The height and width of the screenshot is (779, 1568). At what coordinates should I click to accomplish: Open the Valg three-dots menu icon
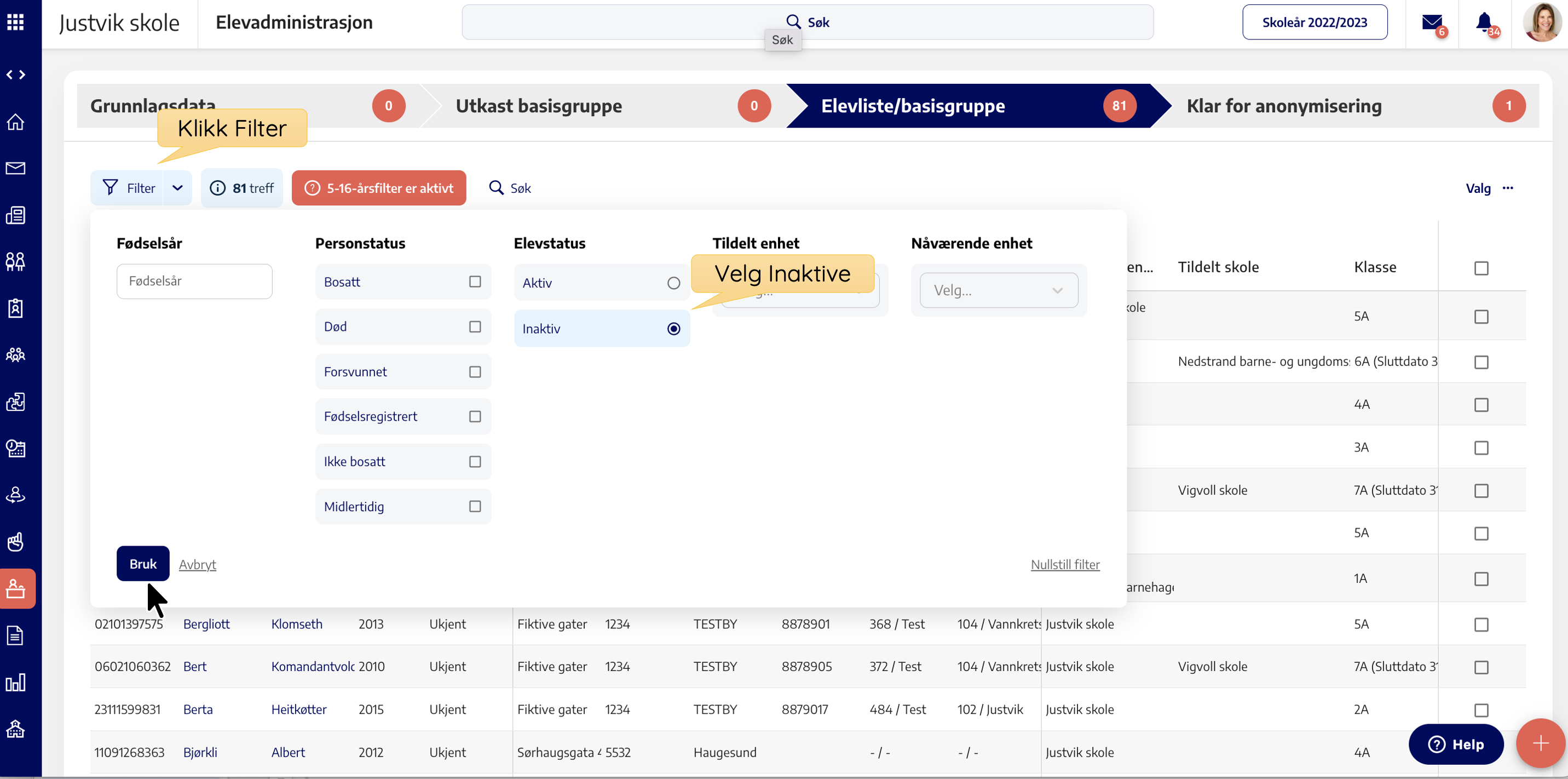point(1508,187)
